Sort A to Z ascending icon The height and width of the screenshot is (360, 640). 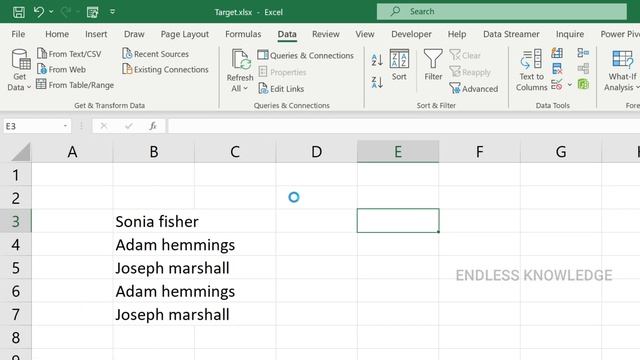pos(377,60)
